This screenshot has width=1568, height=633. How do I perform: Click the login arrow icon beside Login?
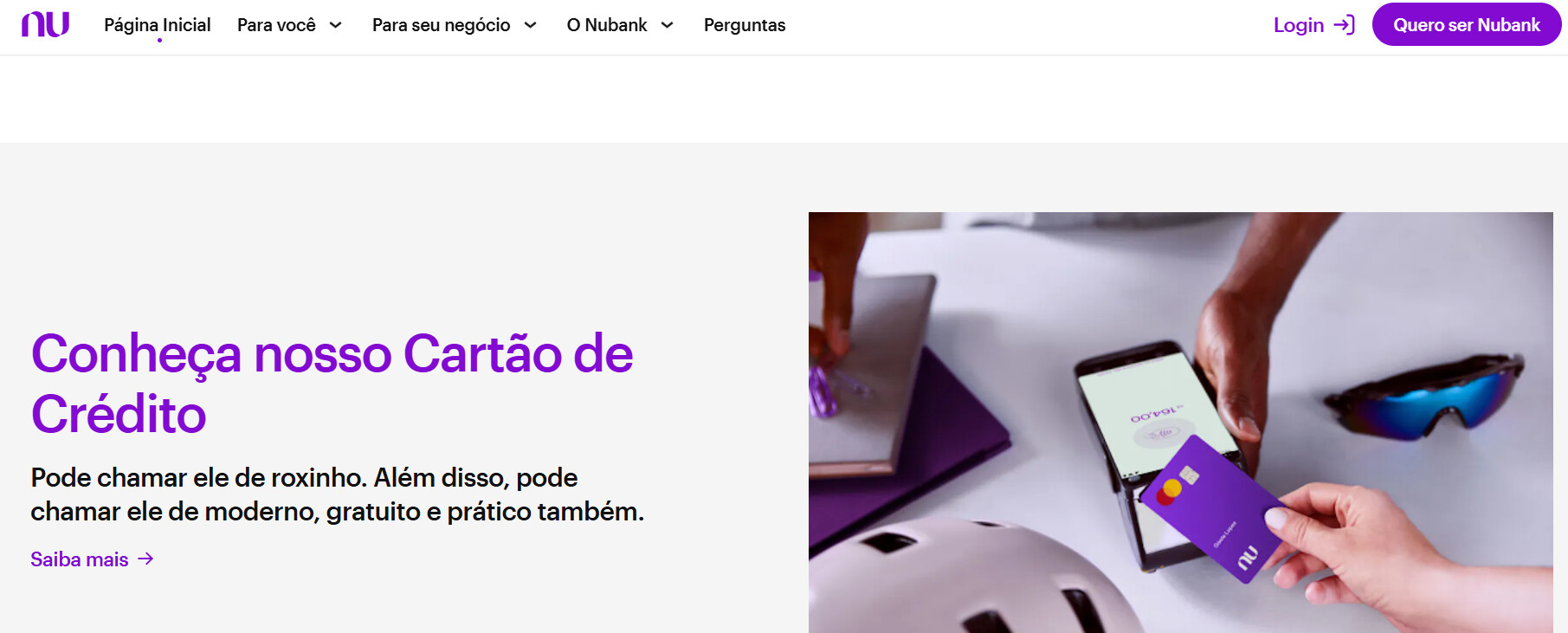(x=1345, y=25)
